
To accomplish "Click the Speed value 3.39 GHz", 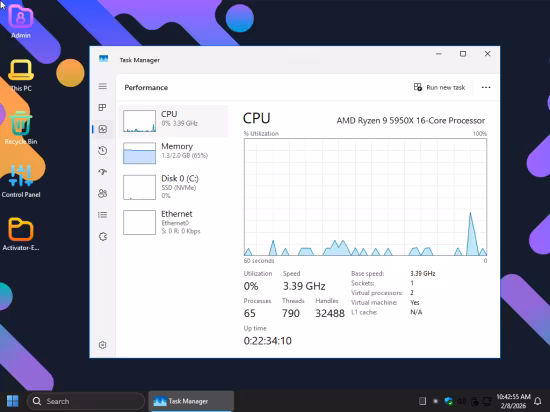I will pyautogui.click(x=304, y=286).
